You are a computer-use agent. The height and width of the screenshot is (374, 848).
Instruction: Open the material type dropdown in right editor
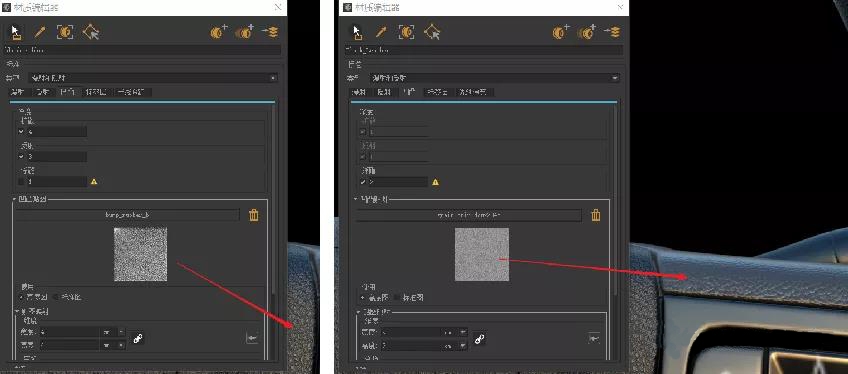pyautogui.click(x=494, y=78)
